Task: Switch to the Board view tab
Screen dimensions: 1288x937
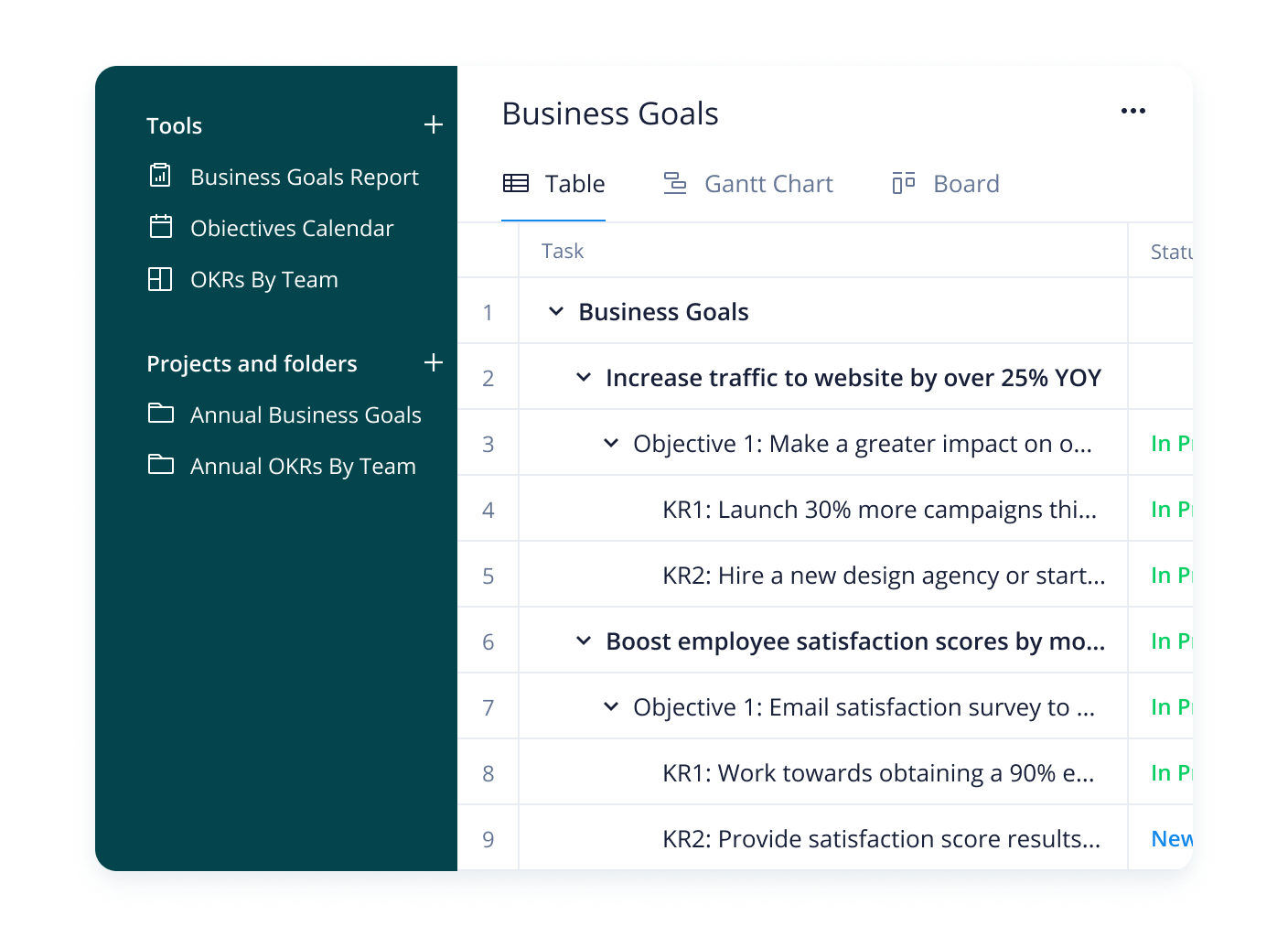Action: coord(946,184)
